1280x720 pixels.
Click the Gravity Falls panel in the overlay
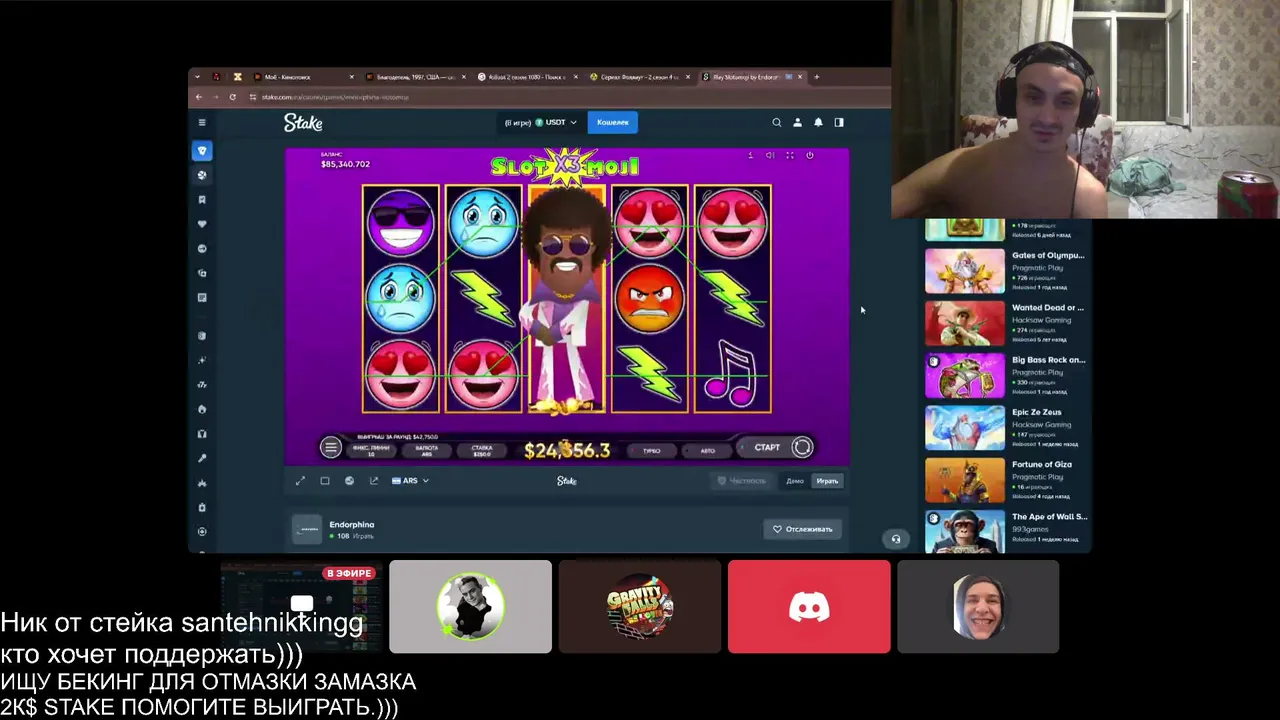coord(640,607)
